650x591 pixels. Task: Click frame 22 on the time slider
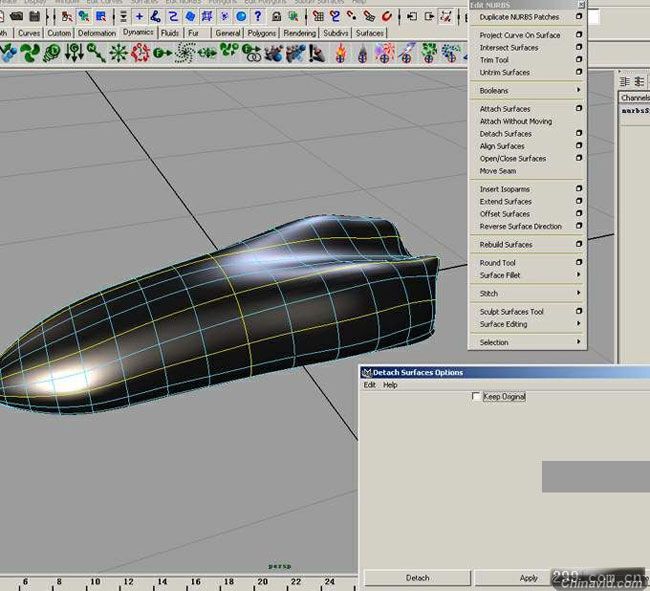pos(296,581)
